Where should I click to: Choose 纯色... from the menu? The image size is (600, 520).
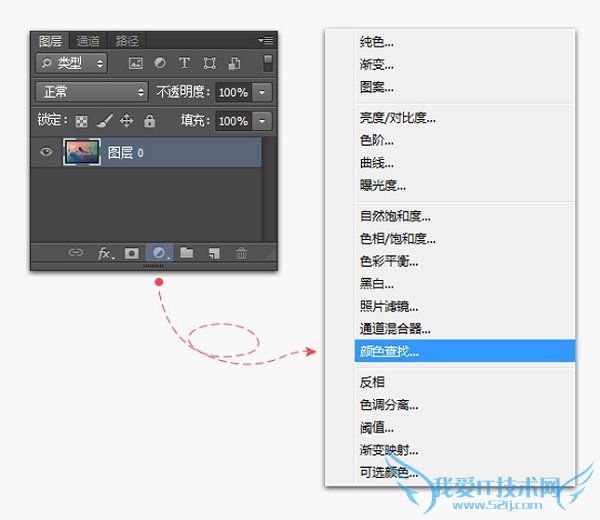[x=465, y=42]
